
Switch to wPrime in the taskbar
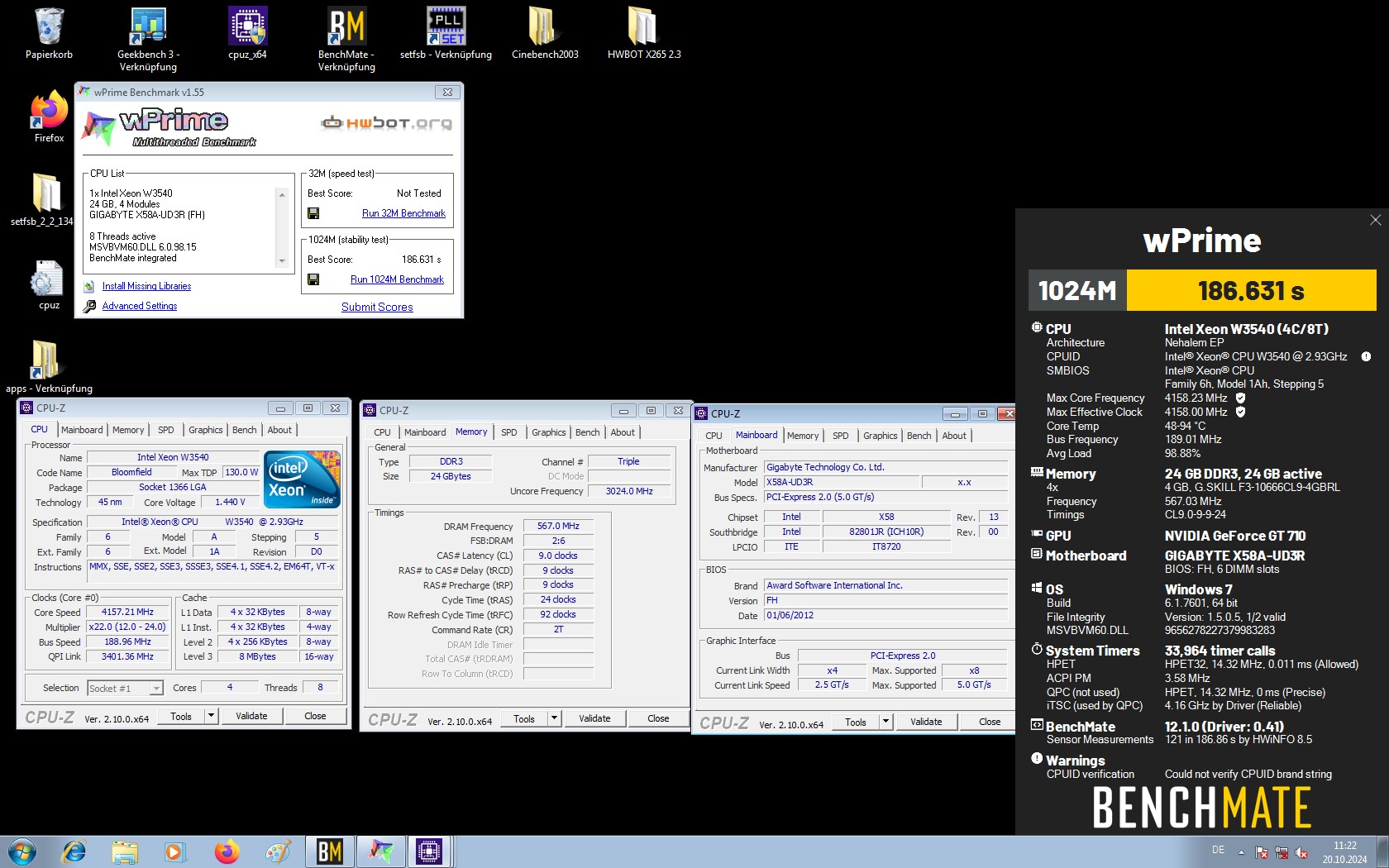pos(380,851)
